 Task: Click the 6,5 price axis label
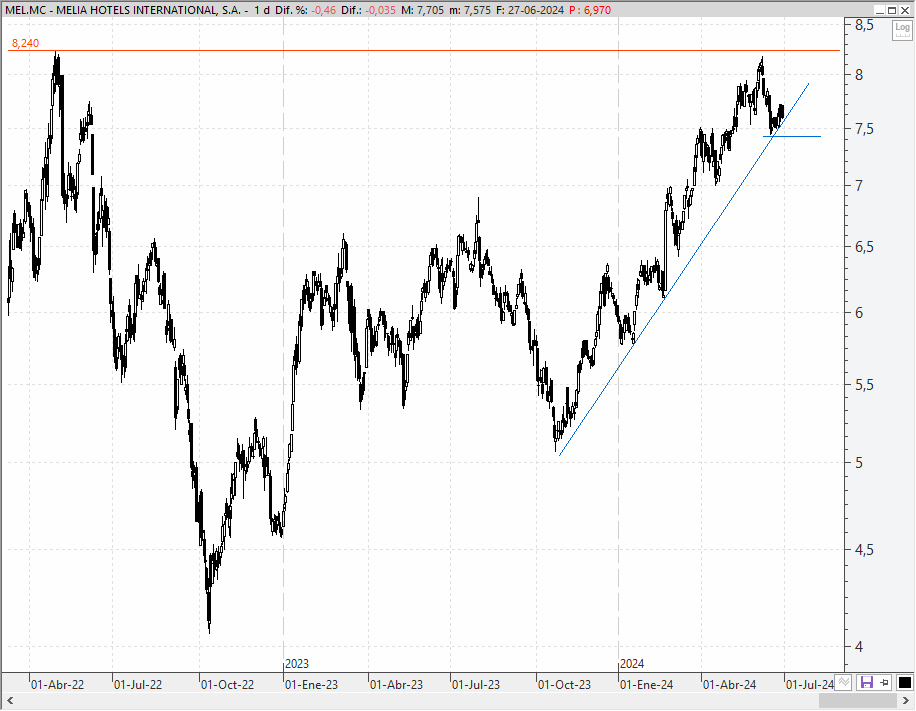[865, 247]
